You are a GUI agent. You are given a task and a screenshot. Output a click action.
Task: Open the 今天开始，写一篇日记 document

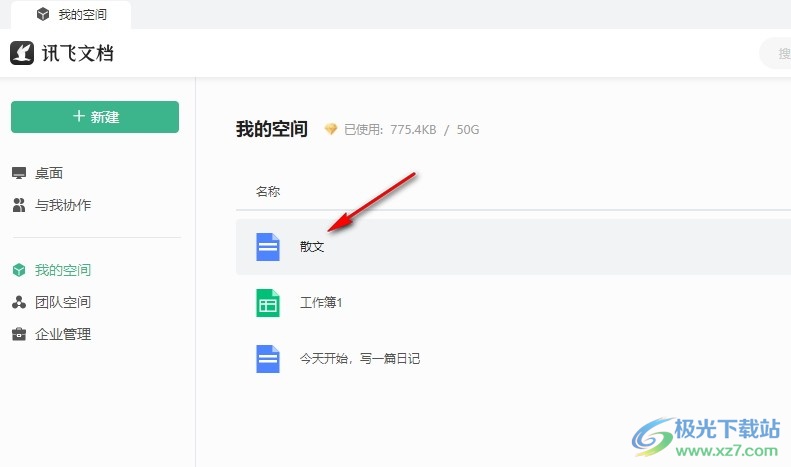pos(360,359)
